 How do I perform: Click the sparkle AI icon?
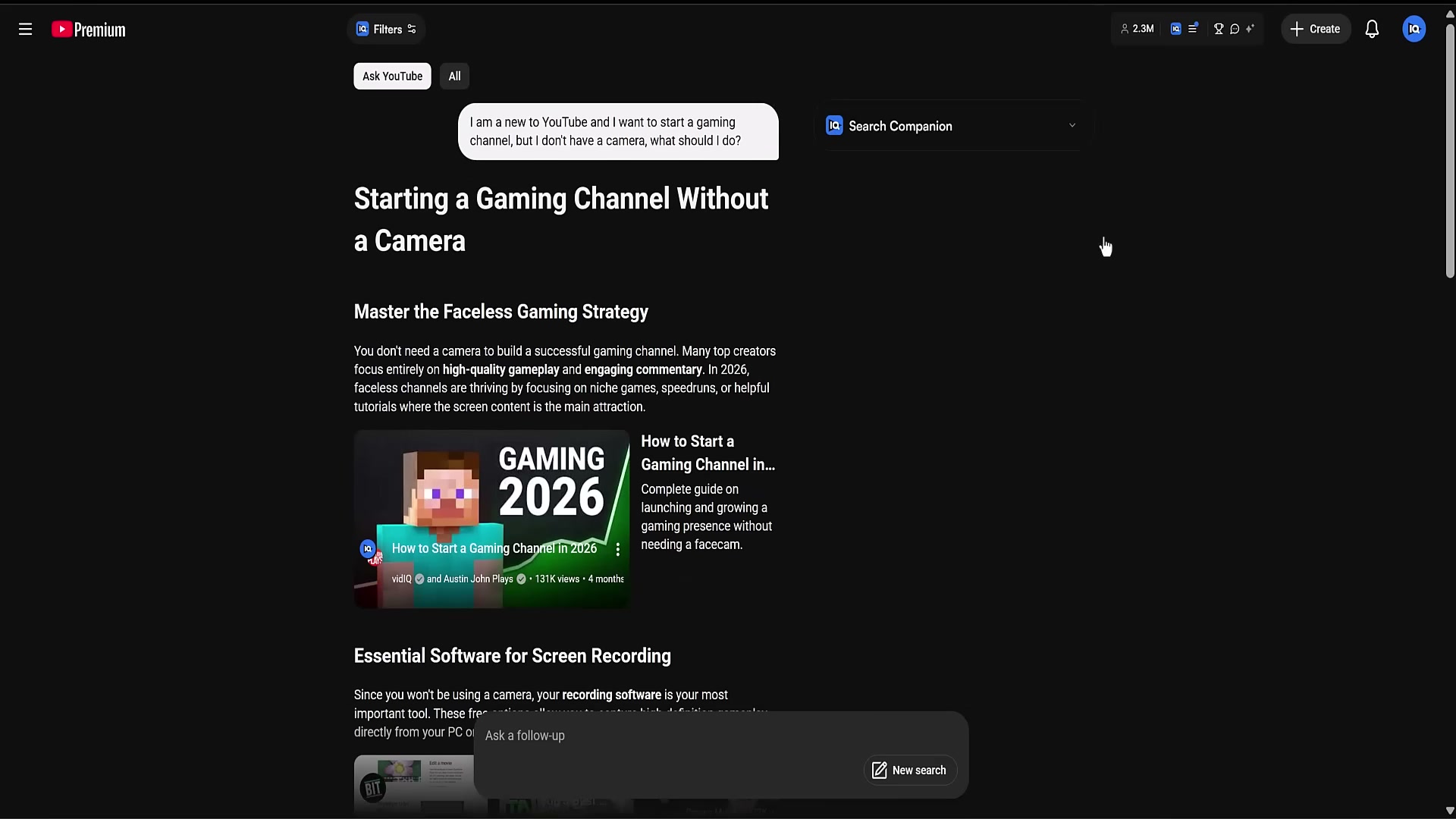tap(1250, 29)
